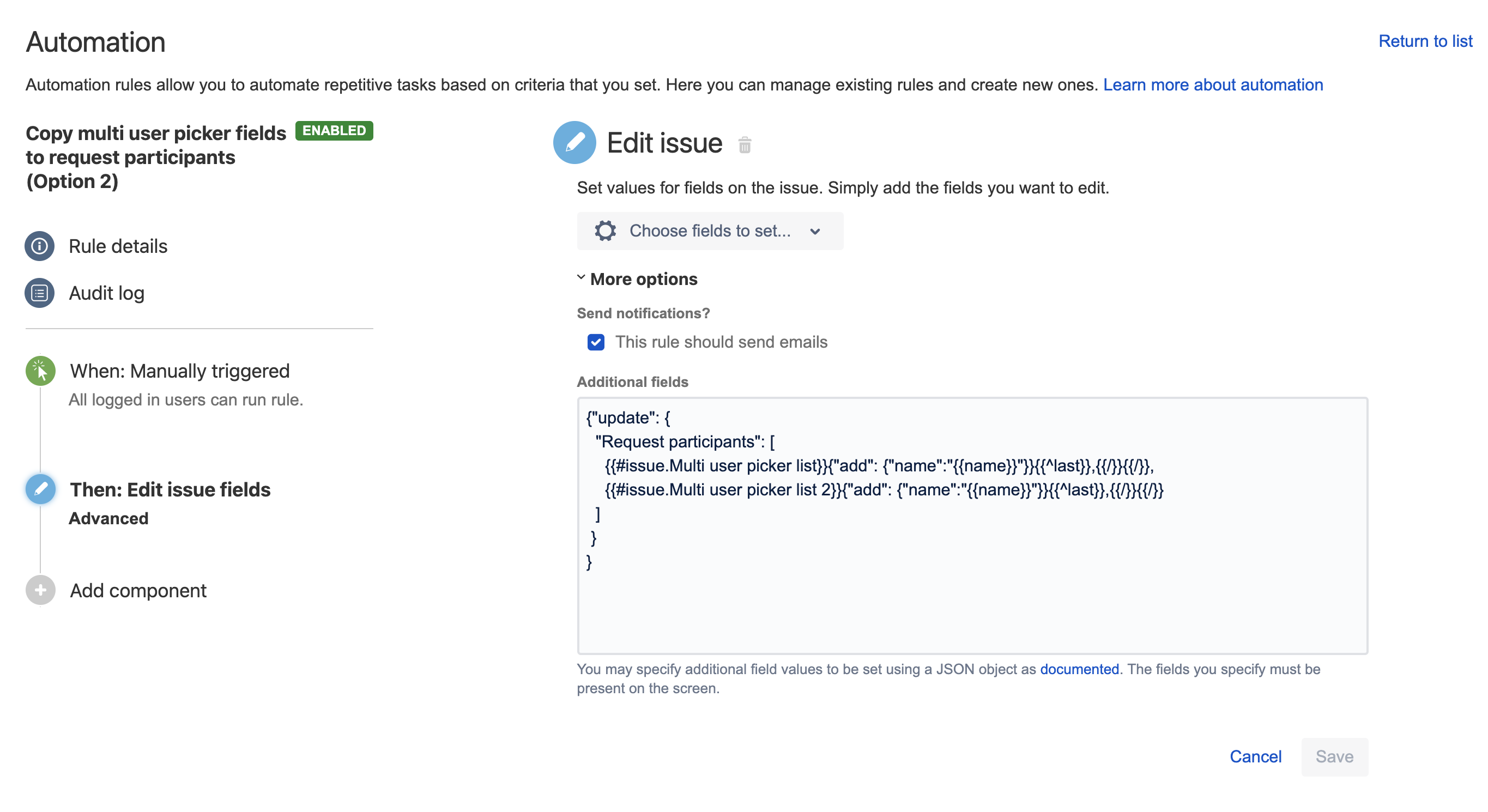Click the Audit log list icon

point(40,293)
